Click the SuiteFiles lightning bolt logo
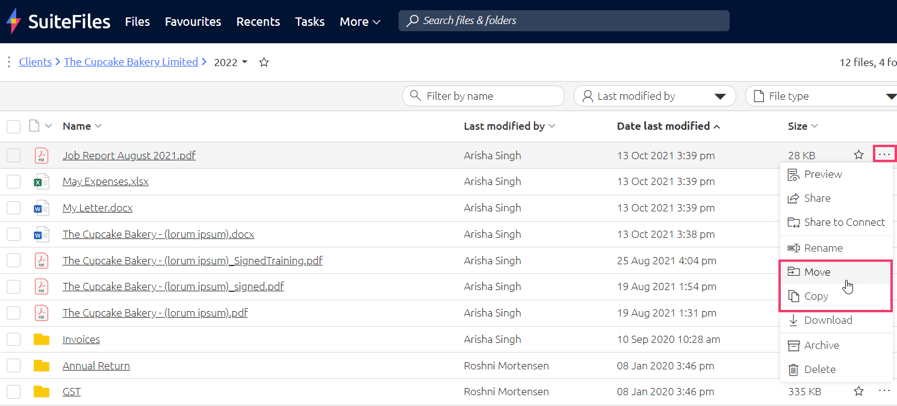Viewport: 897px width, 406px height. pos(13,21)
